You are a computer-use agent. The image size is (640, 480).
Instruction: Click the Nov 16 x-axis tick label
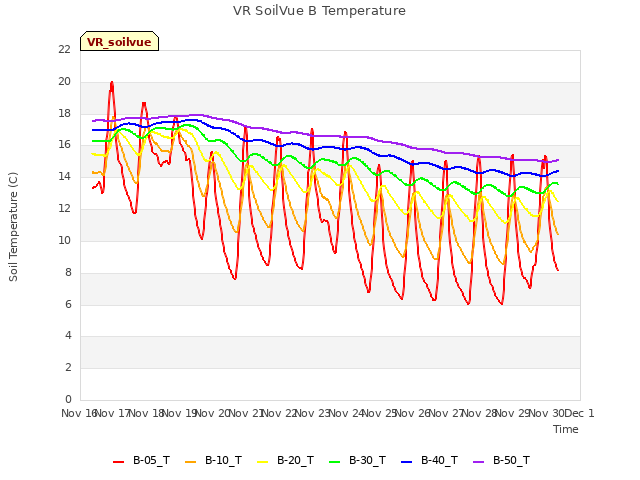pos(79,413)
